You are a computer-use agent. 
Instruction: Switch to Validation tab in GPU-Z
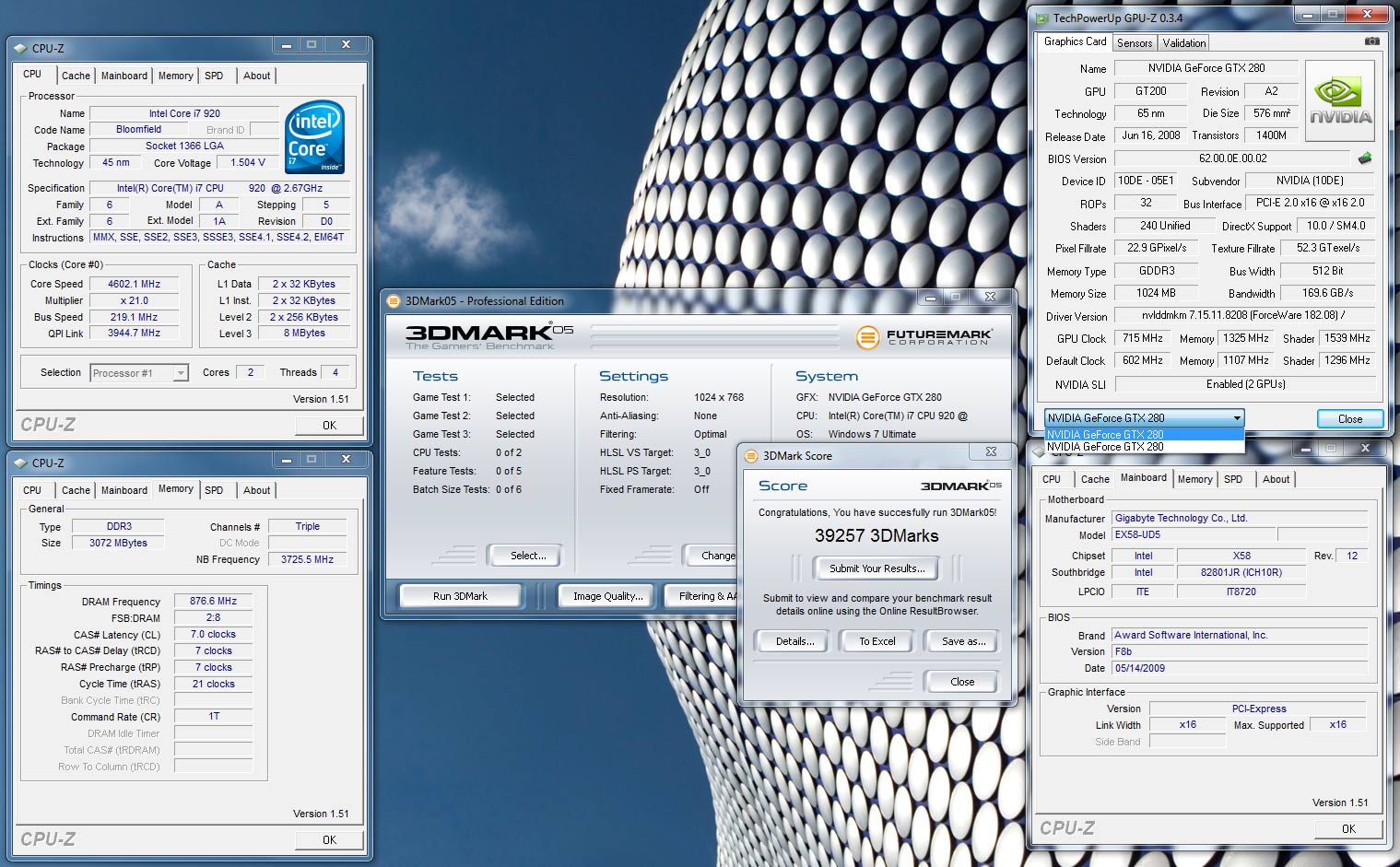pyautogui.click(x=1183, y=43)
